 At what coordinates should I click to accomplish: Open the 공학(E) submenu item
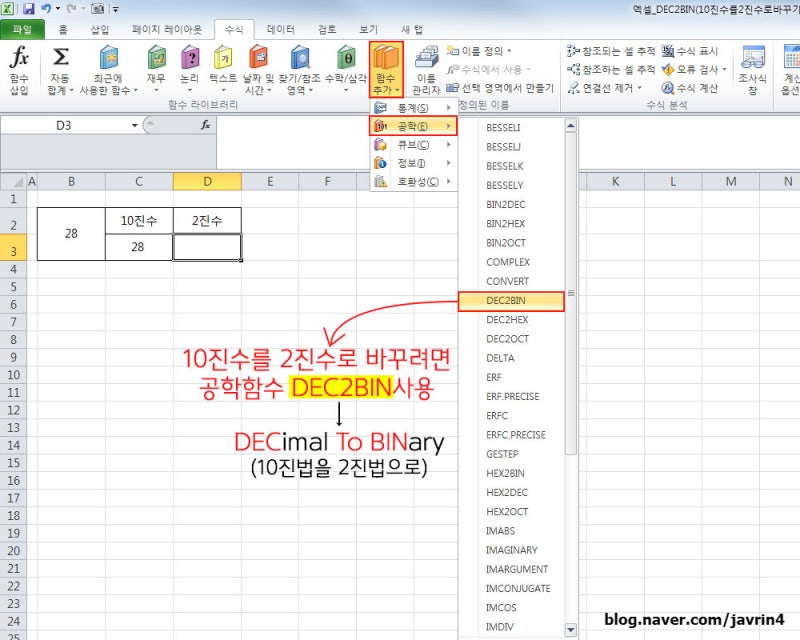[413, 126]
